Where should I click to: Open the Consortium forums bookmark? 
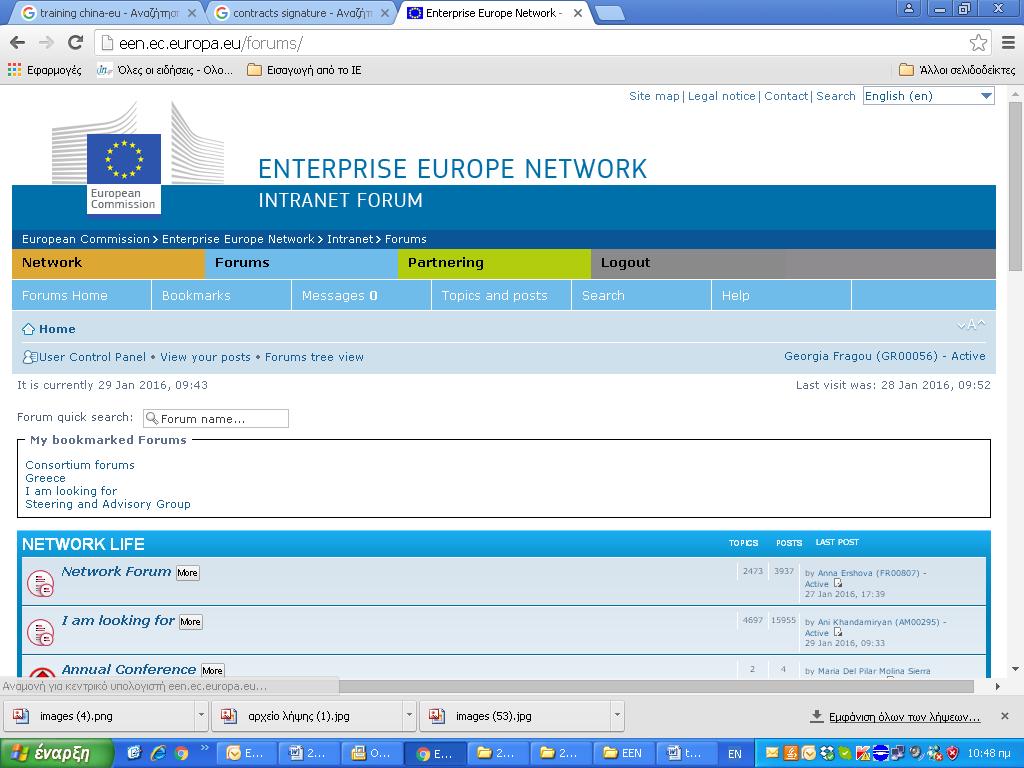click(80, 465)
